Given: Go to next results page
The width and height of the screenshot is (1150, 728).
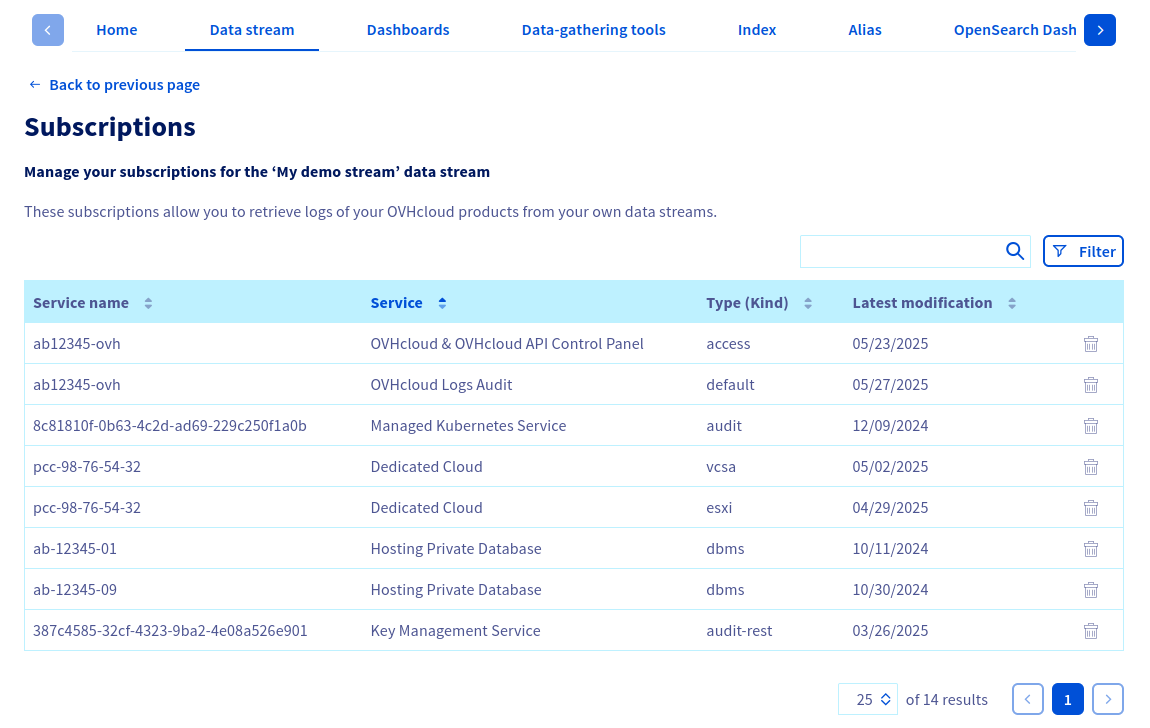Looking at the screenshot, I should 1108,700.
